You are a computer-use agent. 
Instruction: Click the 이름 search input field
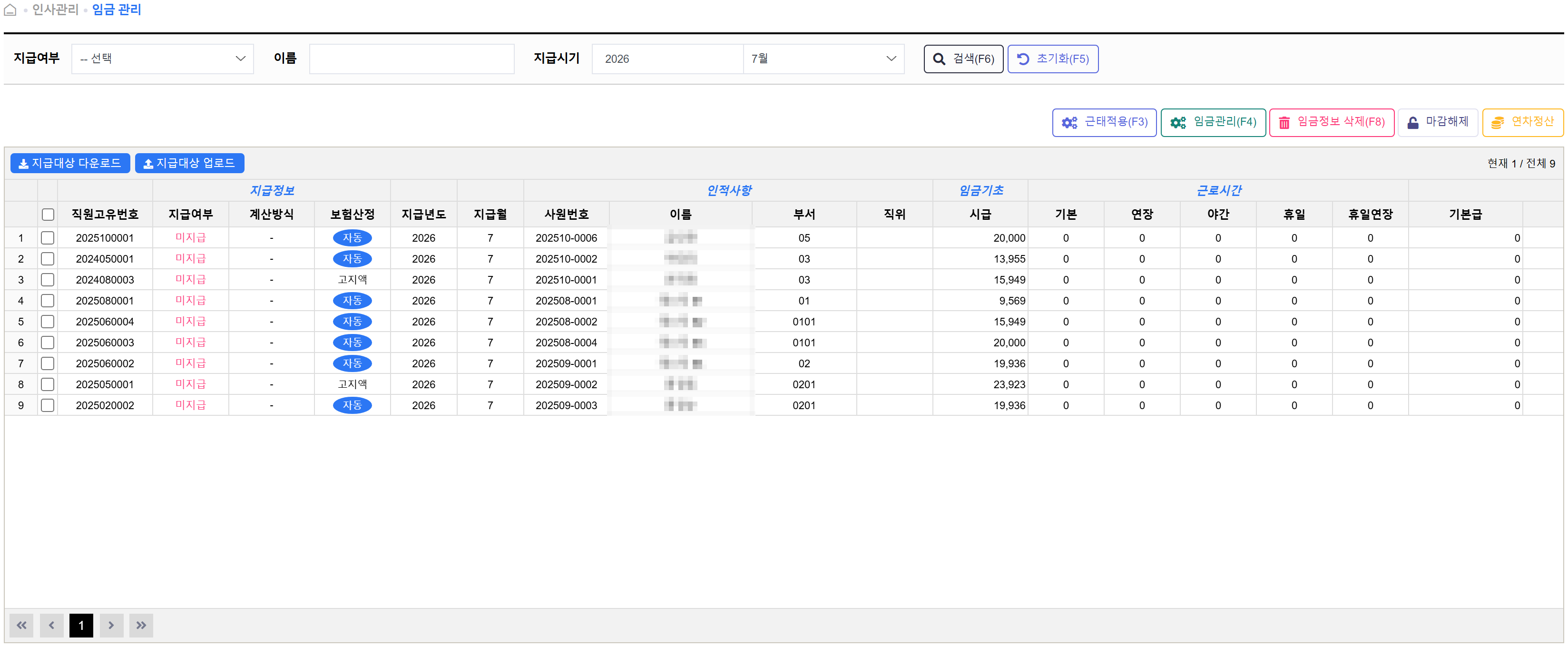point(412,59)
